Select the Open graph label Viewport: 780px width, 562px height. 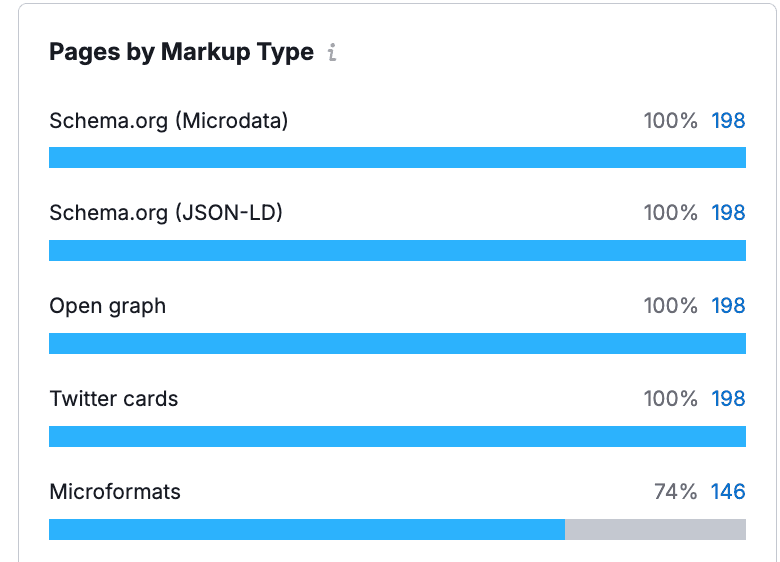pos(107,306)
